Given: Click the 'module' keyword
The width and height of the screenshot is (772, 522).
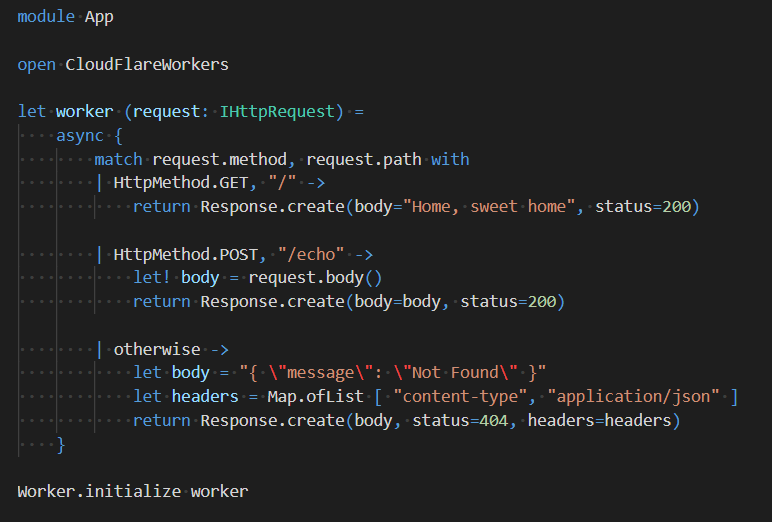Looking at the screenshot, I should 46,16.
